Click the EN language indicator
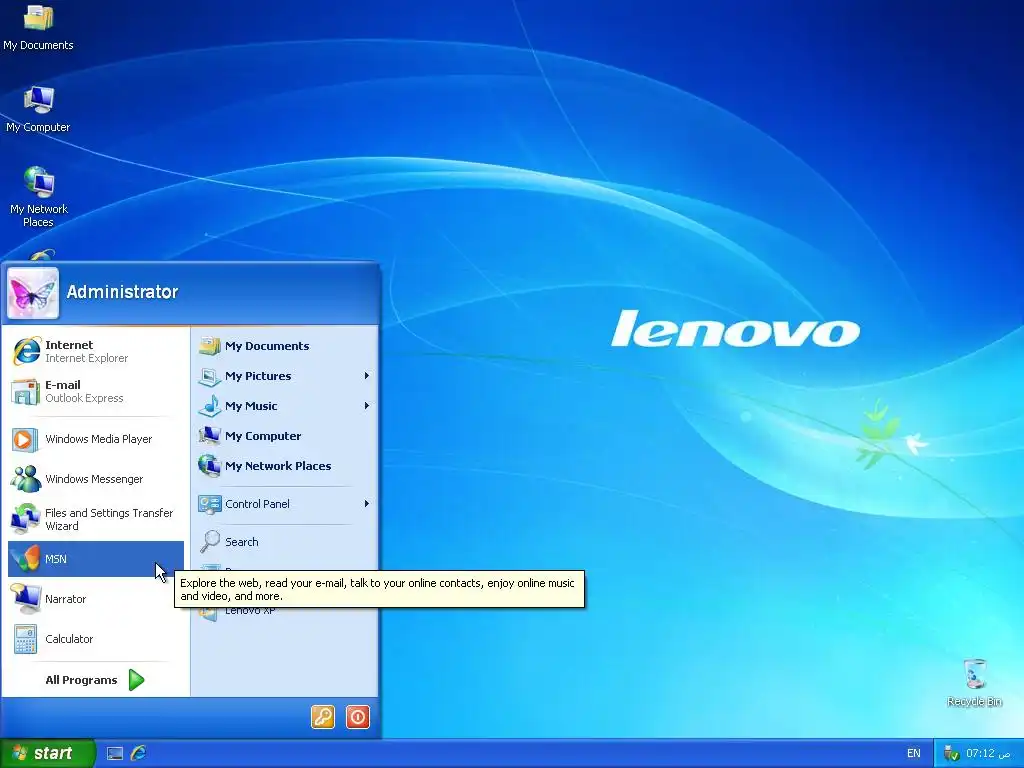Image resolution: width=1024 pixels, height=768 pixels. [914, 754]
